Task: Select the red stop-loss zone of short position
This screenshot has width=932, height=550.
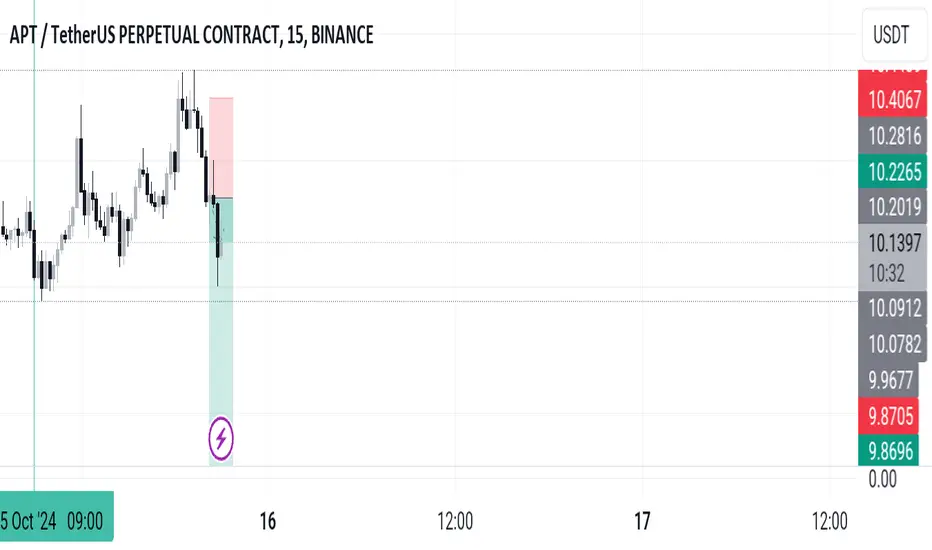Action: tap(221, 147)
